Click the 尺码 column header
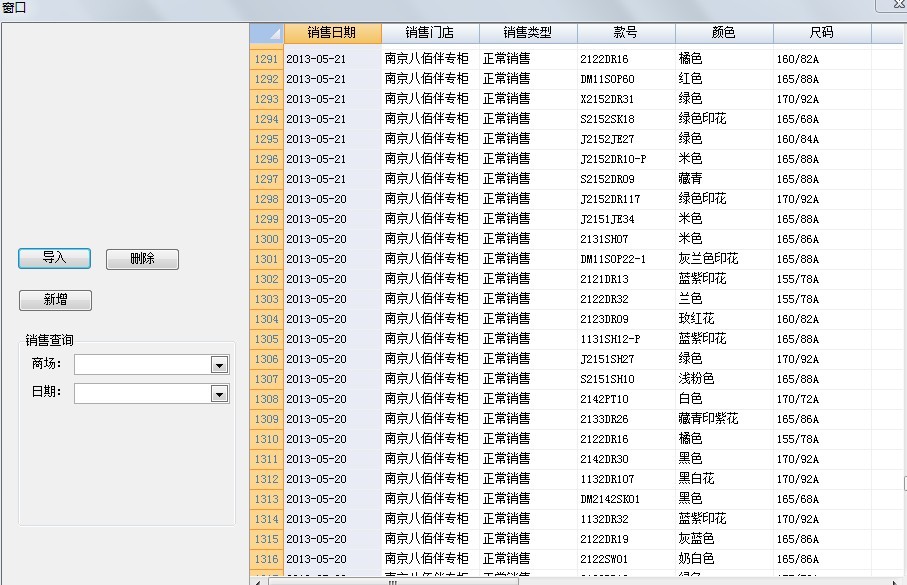 point(822,33)
